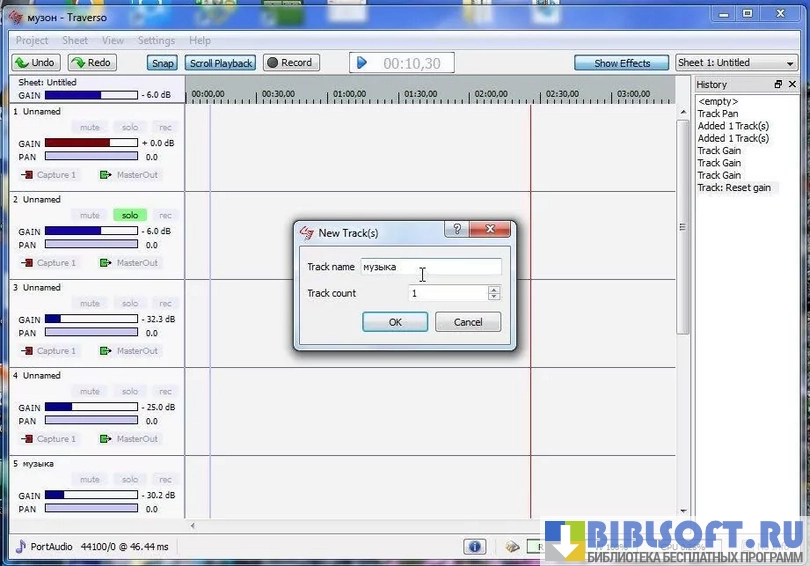Increase Track count with up arrow

pos(493,290)
